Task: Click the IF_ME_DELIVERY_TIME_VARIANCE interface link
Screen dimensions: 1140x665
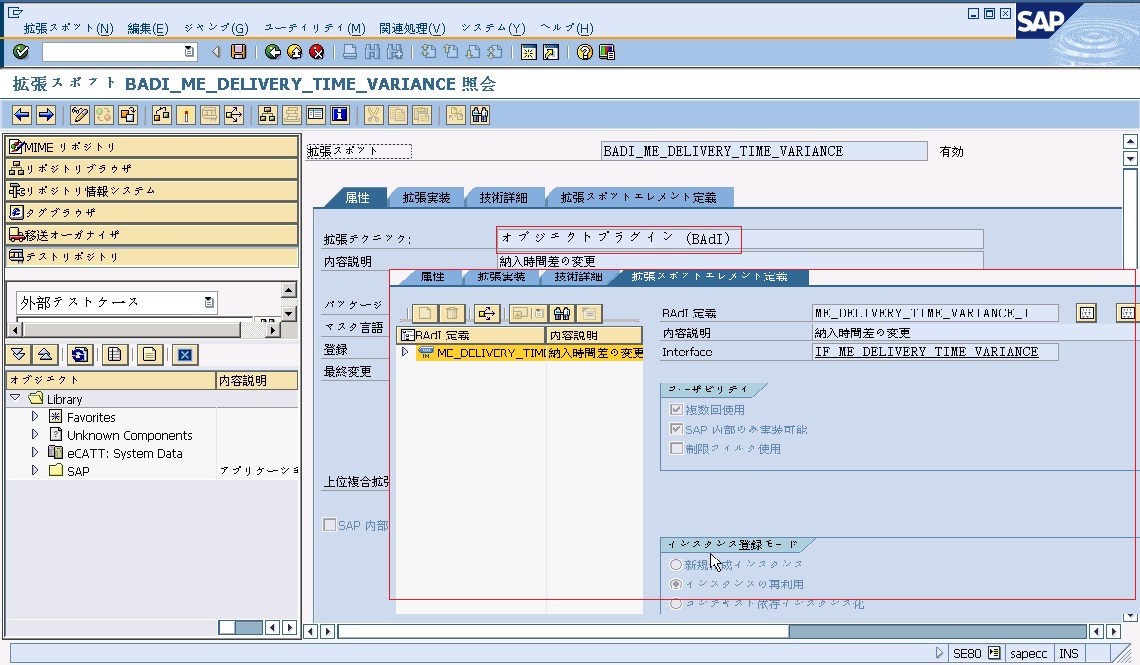Action: click(x=926, y=352)
